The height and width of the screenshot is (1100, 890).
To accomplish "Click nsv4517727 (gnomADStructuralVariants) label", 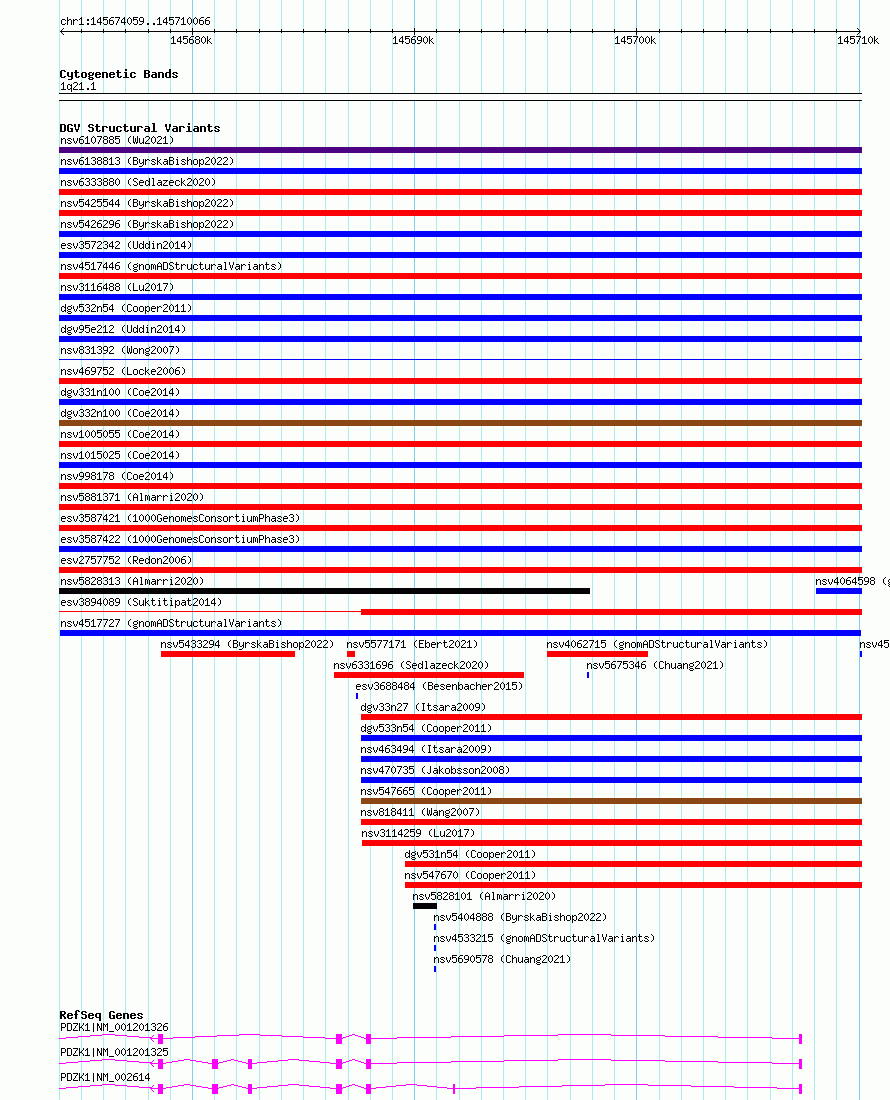I will (171, 624).
